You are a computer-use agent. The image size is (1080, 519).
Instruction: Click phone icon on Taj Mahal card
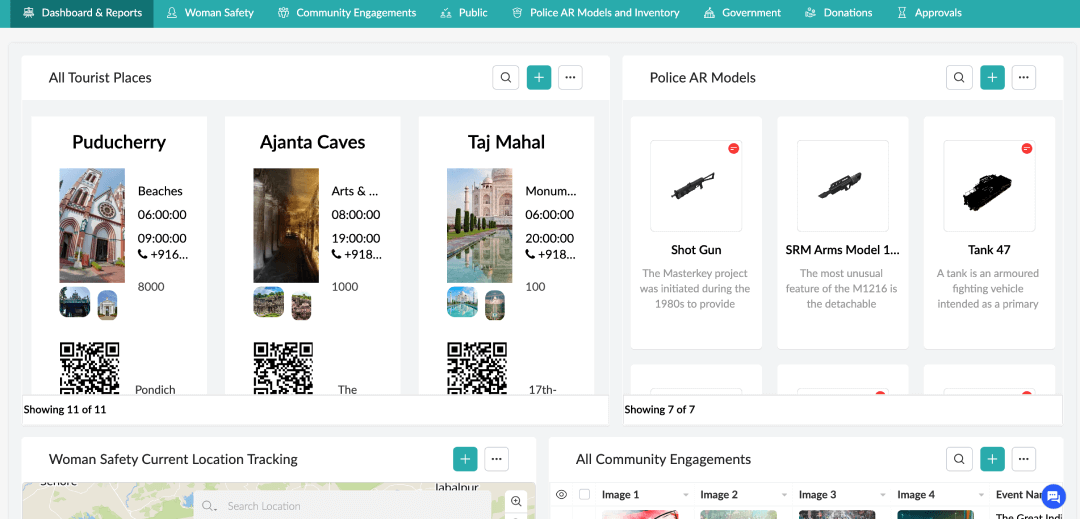click(530, 254)
